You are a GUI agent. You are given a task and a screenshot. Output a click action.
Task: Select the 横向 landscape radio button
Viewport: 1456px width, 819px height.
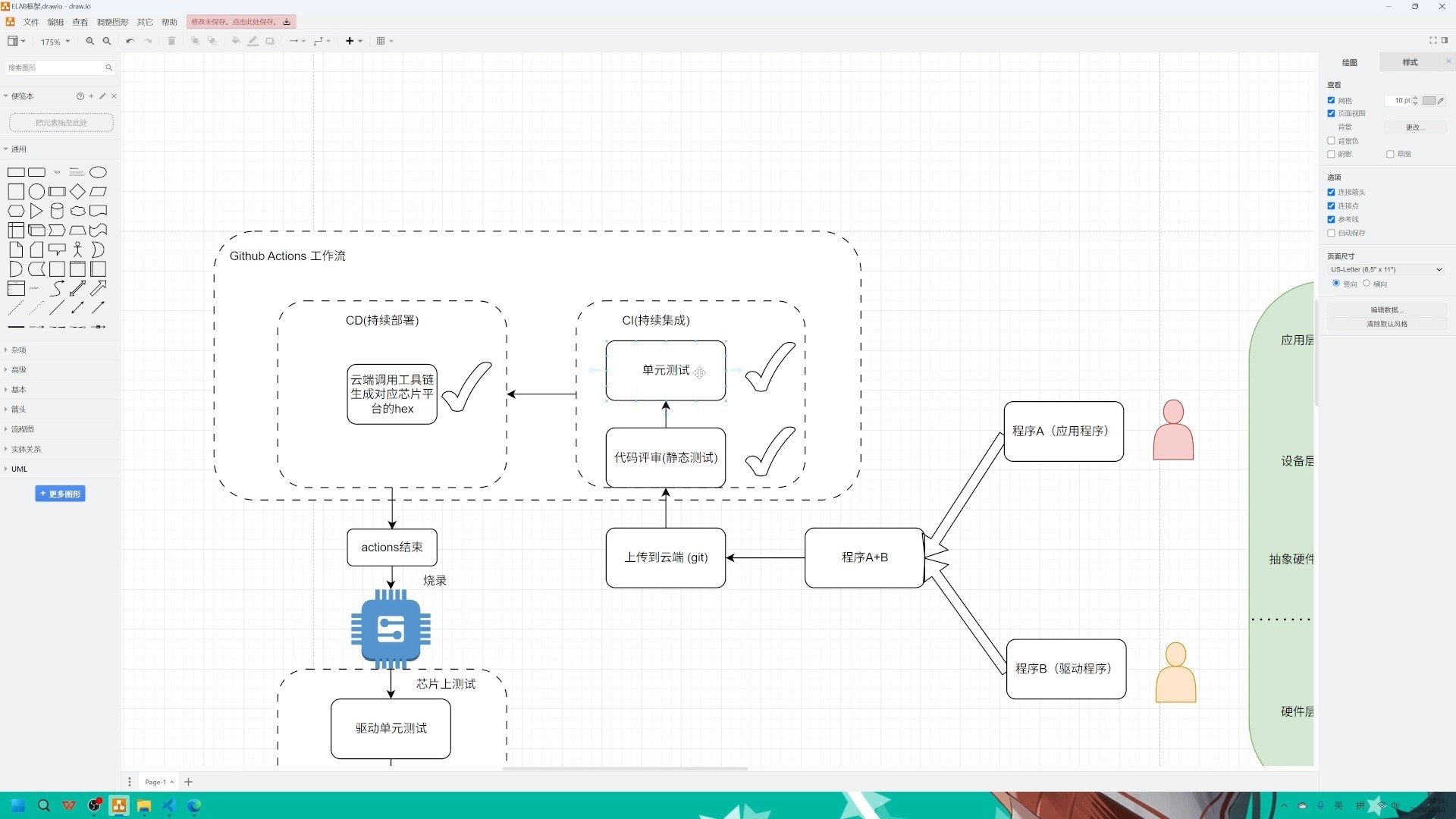tap(1367, 284)
